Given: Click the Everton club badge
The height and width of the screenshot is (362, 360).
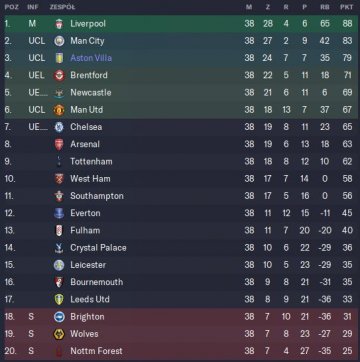Looking at the screenshot, I should coord(59,213).
